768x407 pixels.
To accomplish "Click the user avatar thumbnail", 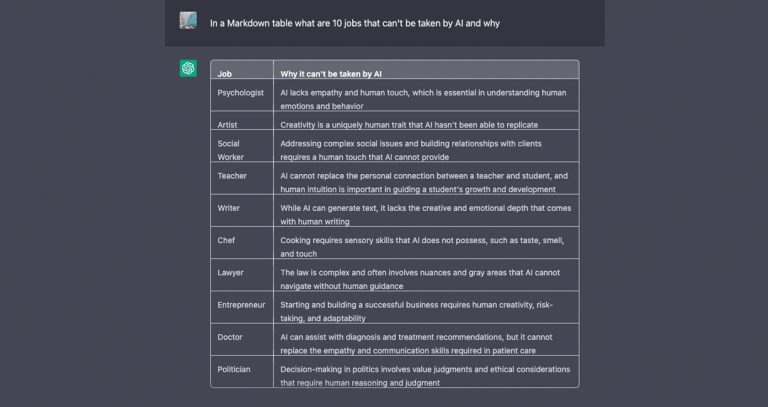I will pyautogui.click(x=188, y=21).
